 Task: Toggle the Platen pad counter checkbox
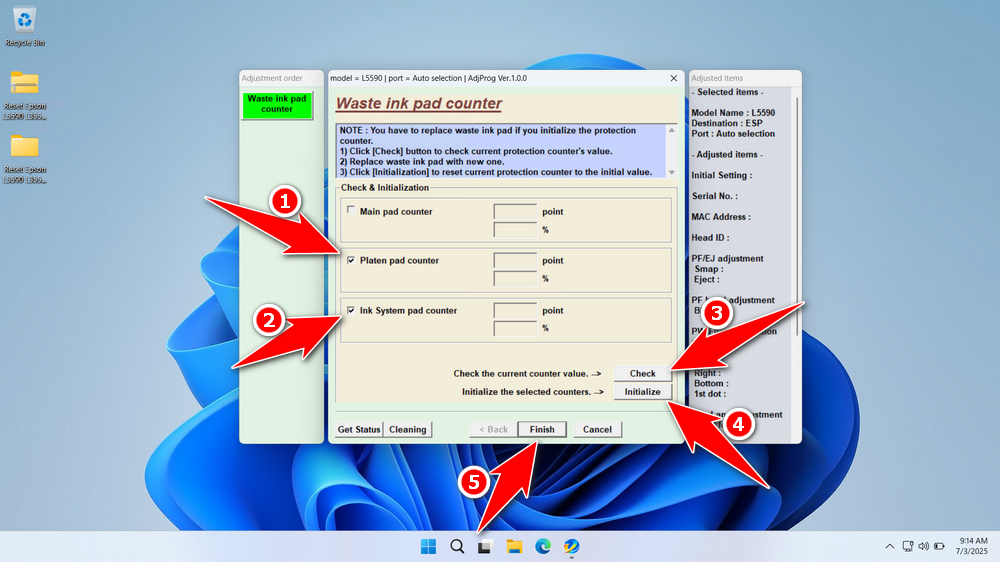(351, 260)
